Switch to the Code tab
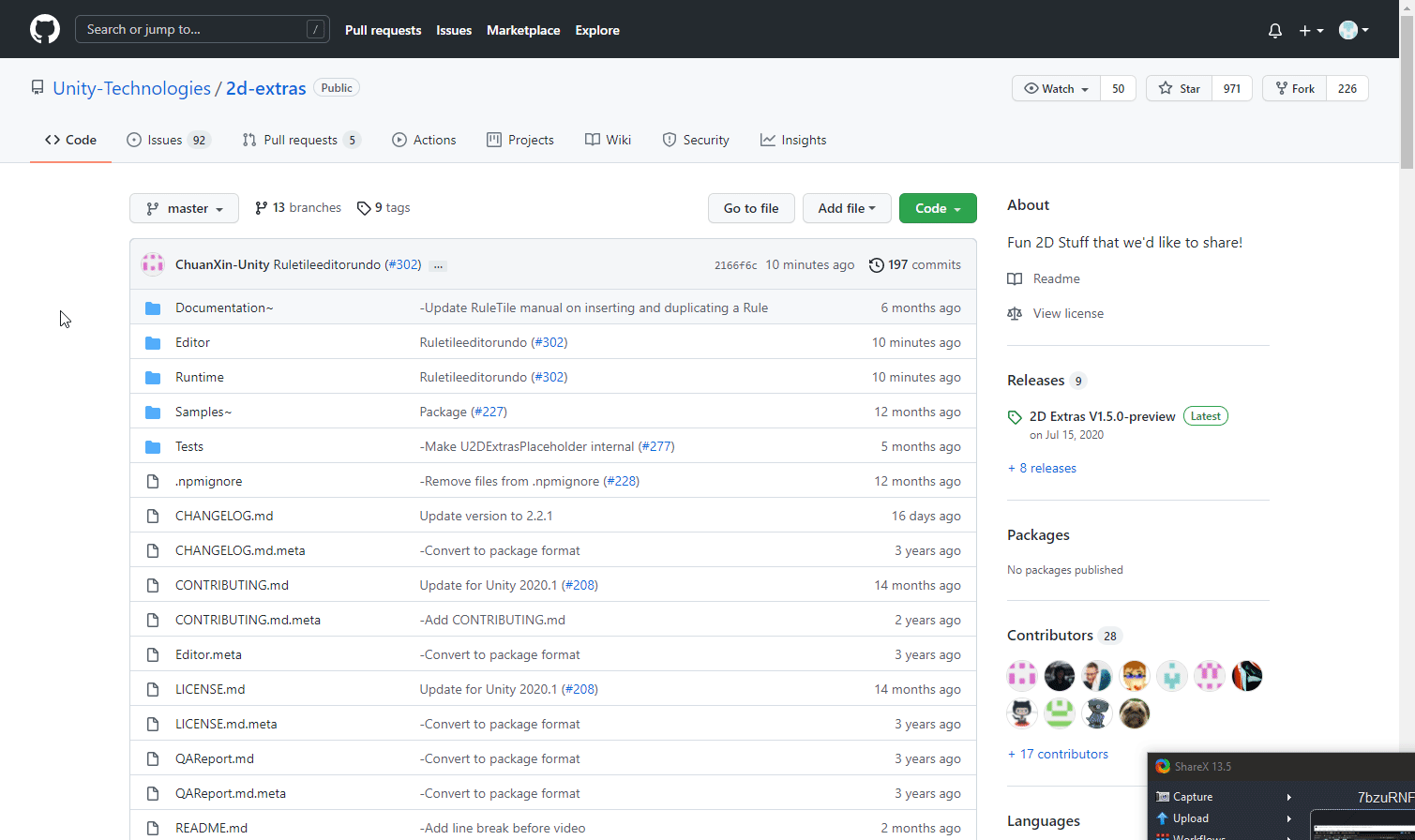Viewport: 1415px width, 840px height. click(70, 140)
